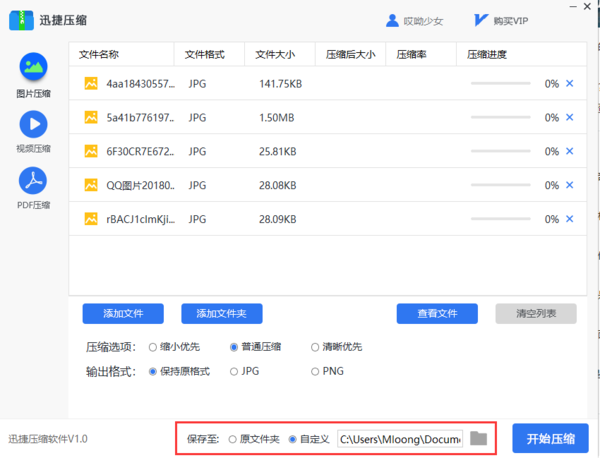Start compression with the 开始压缩 button
The image size is (600, 458).
(550, 438)
